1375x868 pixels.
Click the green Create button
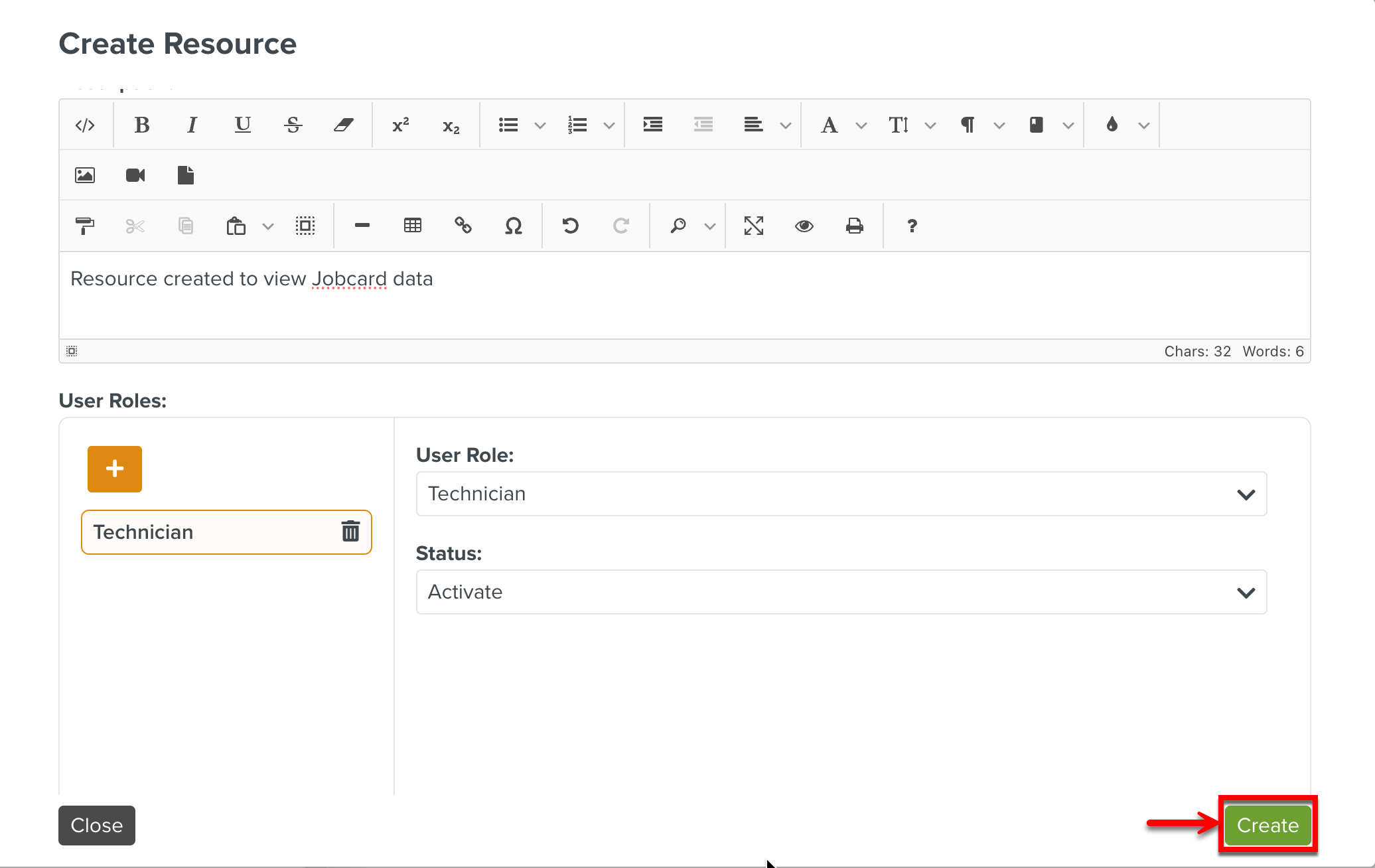coord(1267,825)
